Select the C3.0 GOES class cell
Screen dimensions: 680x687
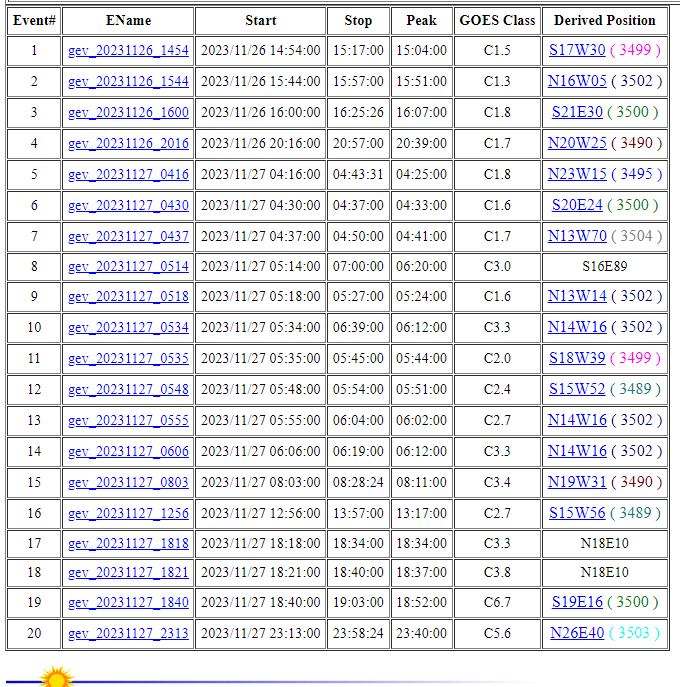click(x=497, y=267)
